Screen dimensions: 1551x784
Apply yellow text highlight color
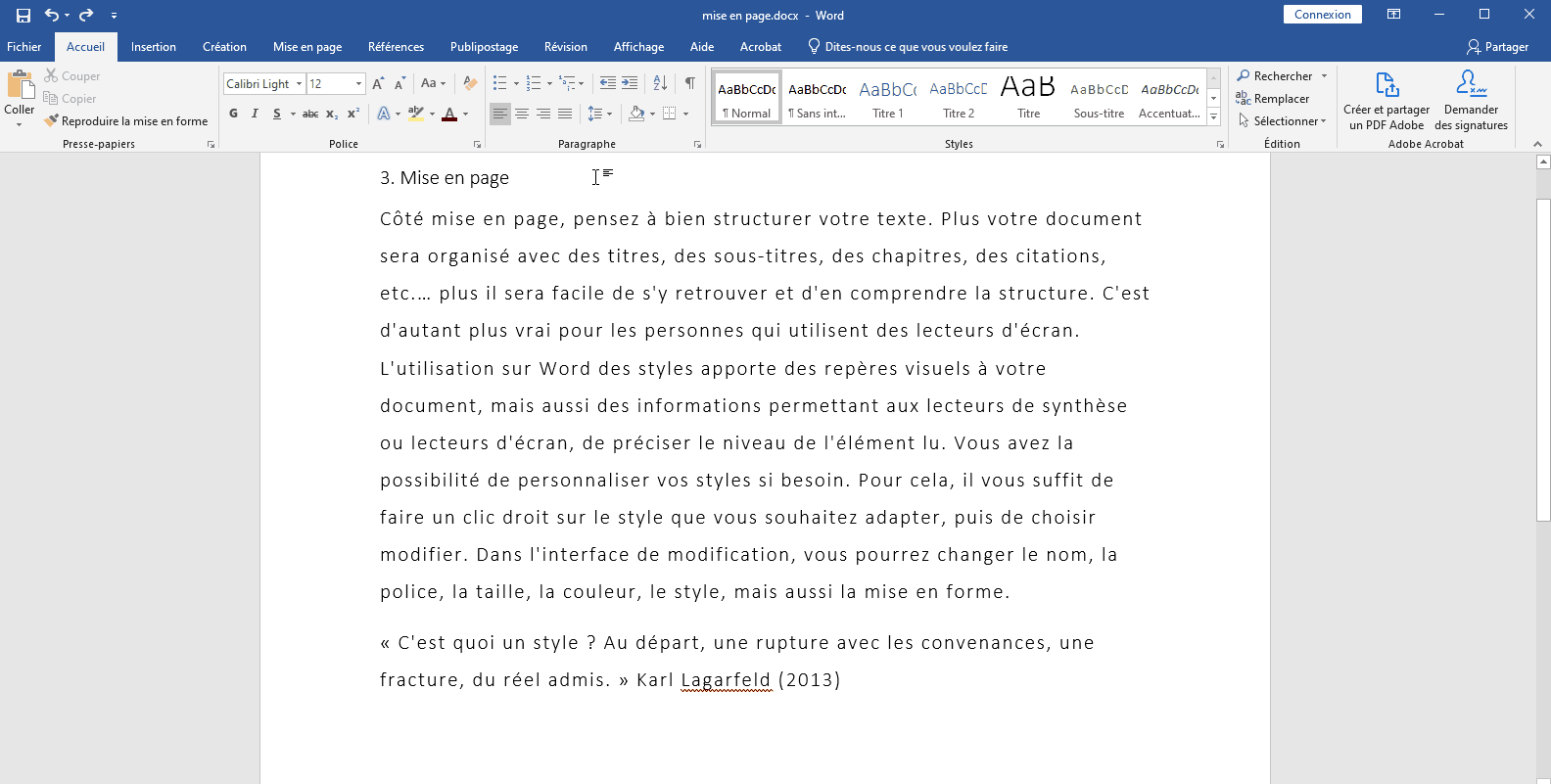pyautogui.click(x=416, y=114)
